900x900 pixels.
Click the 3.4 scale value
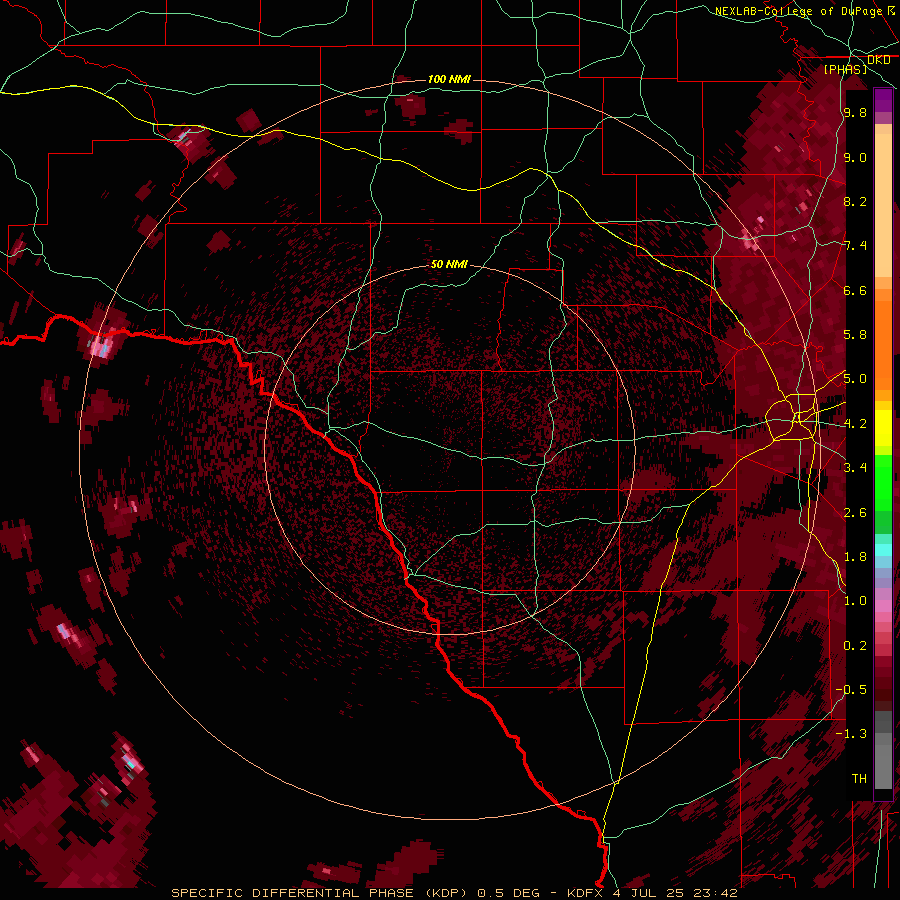click(855, 468)
